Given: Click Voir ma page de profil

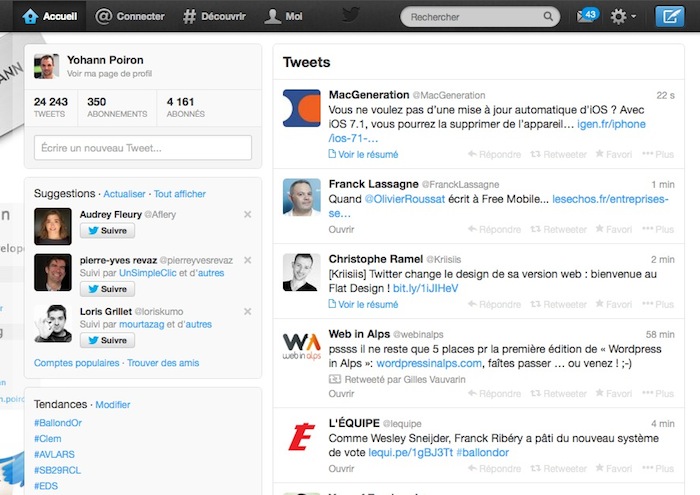Looking at the screenshot, I should pyautogui.click(x=109, y=74).
